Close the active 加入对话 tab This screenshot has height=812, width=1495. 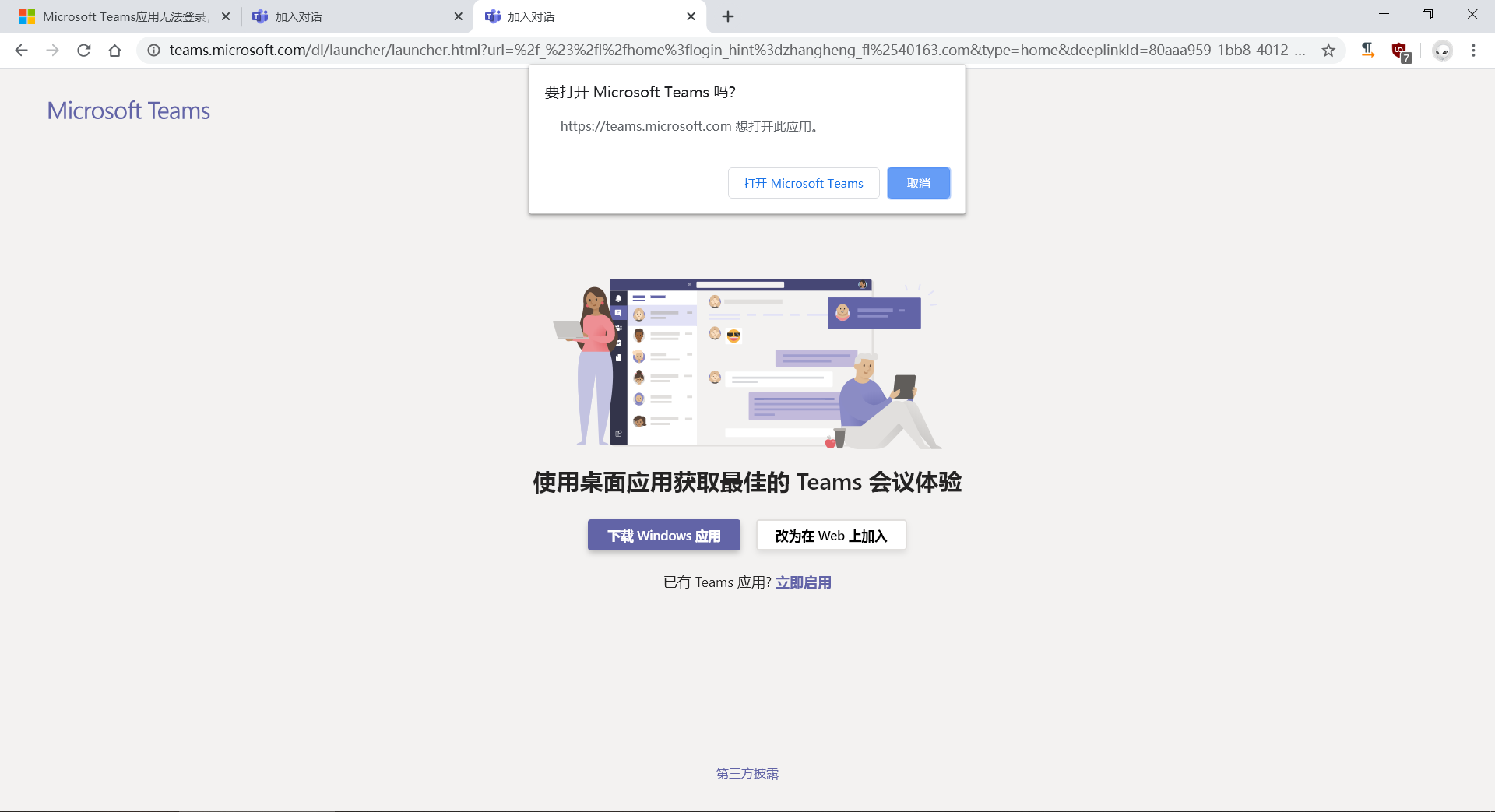tap(691, 16)
